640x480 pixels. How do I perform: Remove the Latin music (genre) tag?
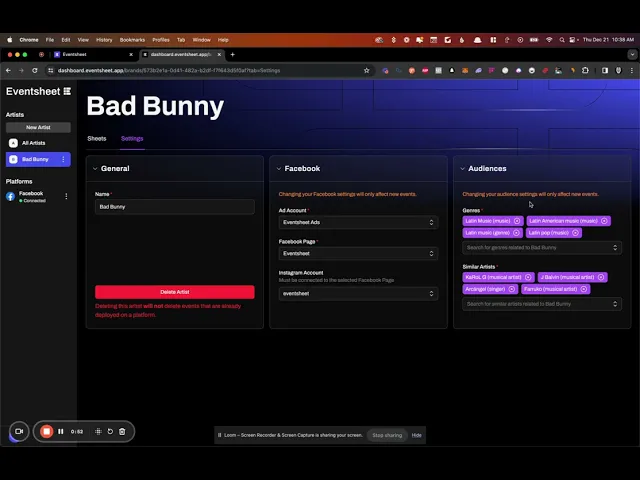tap(516, 233)
